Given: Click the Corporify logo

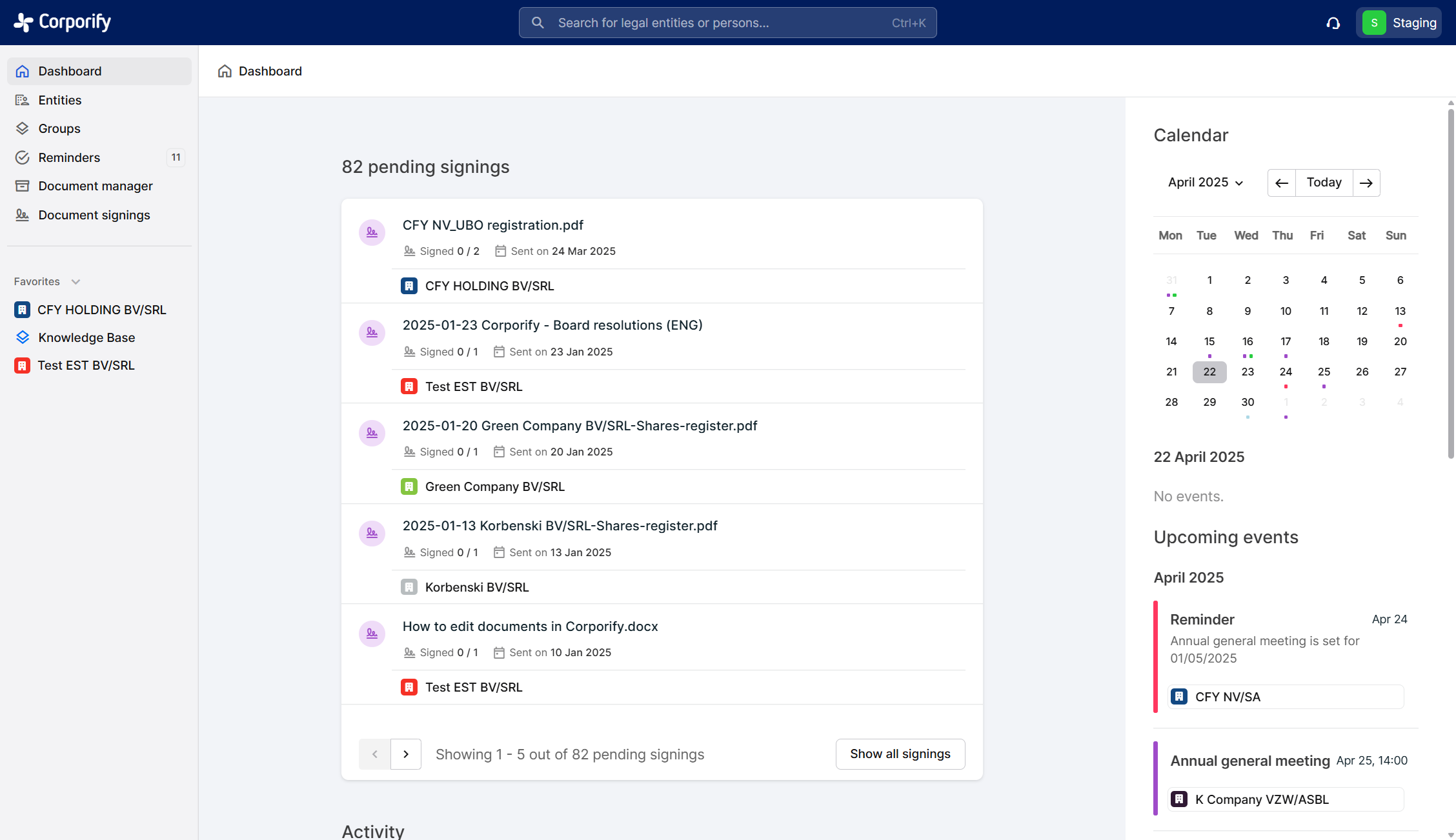Looking at the screenshot, I should [x=63, y=22].
